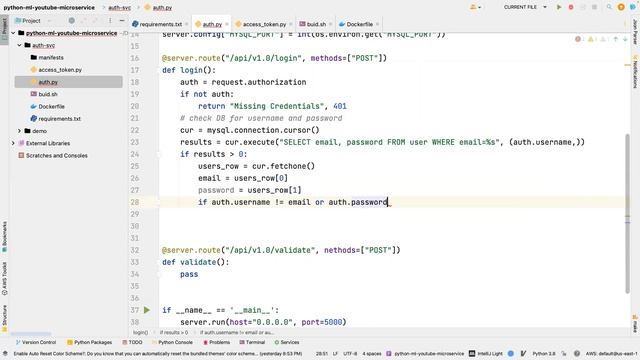640x360 pixels.
Task: Click the editor vertical scrollbar
Action: coord(627,213)
